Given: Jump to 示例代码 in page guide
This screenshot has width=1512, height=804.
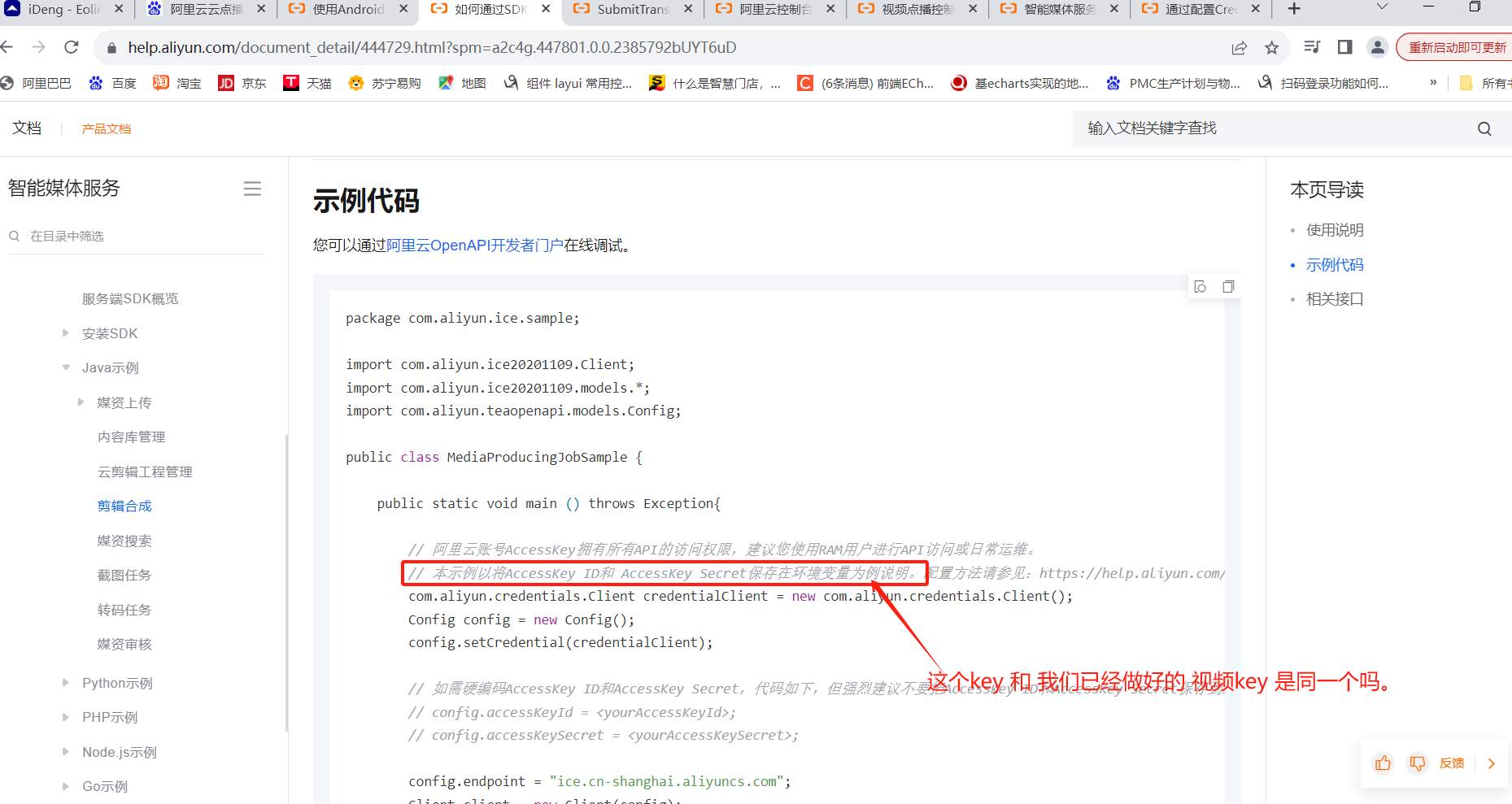Looking at the screenshot, I should pos(1335,265).
